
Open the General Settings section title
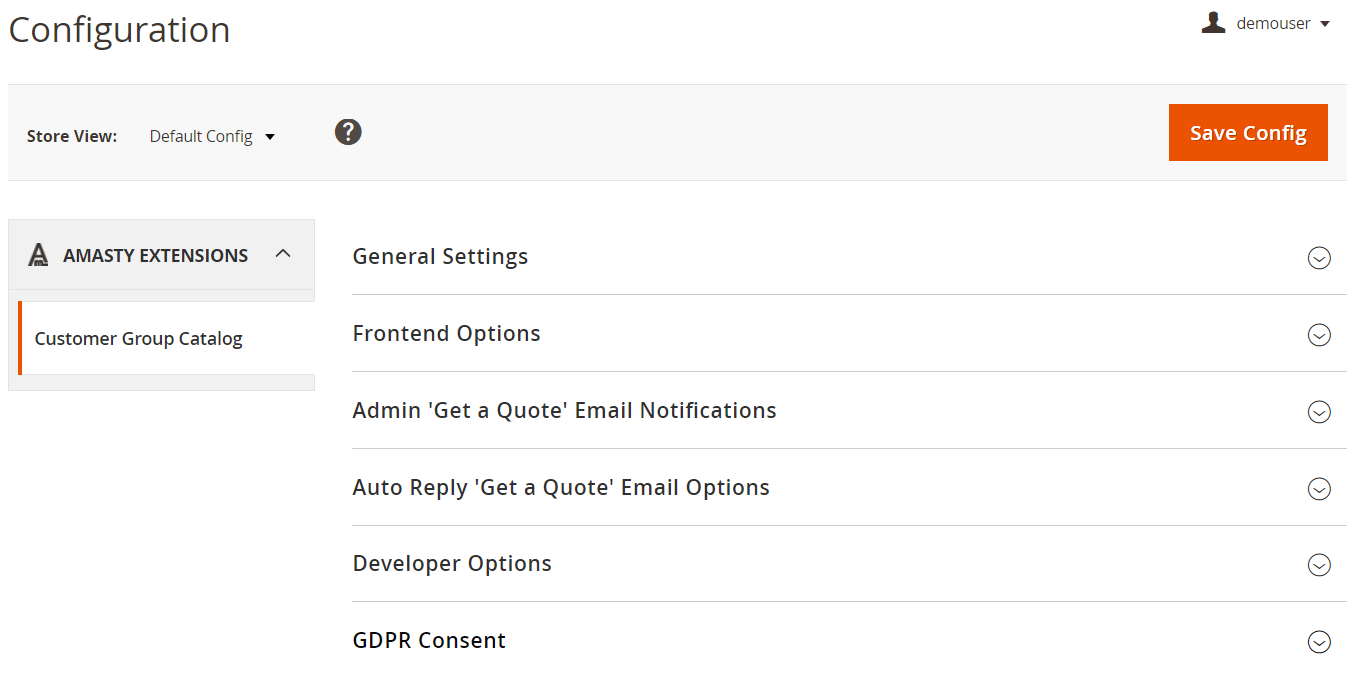[440, 256]
